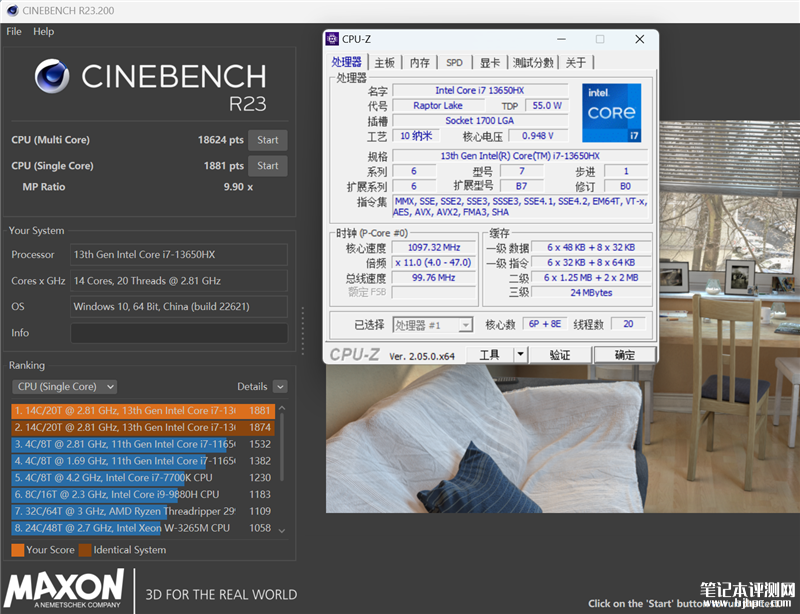This screenshot has width=800, height=614.
Task: Click the 6P + 8E core count value
Action: (544, 324)
